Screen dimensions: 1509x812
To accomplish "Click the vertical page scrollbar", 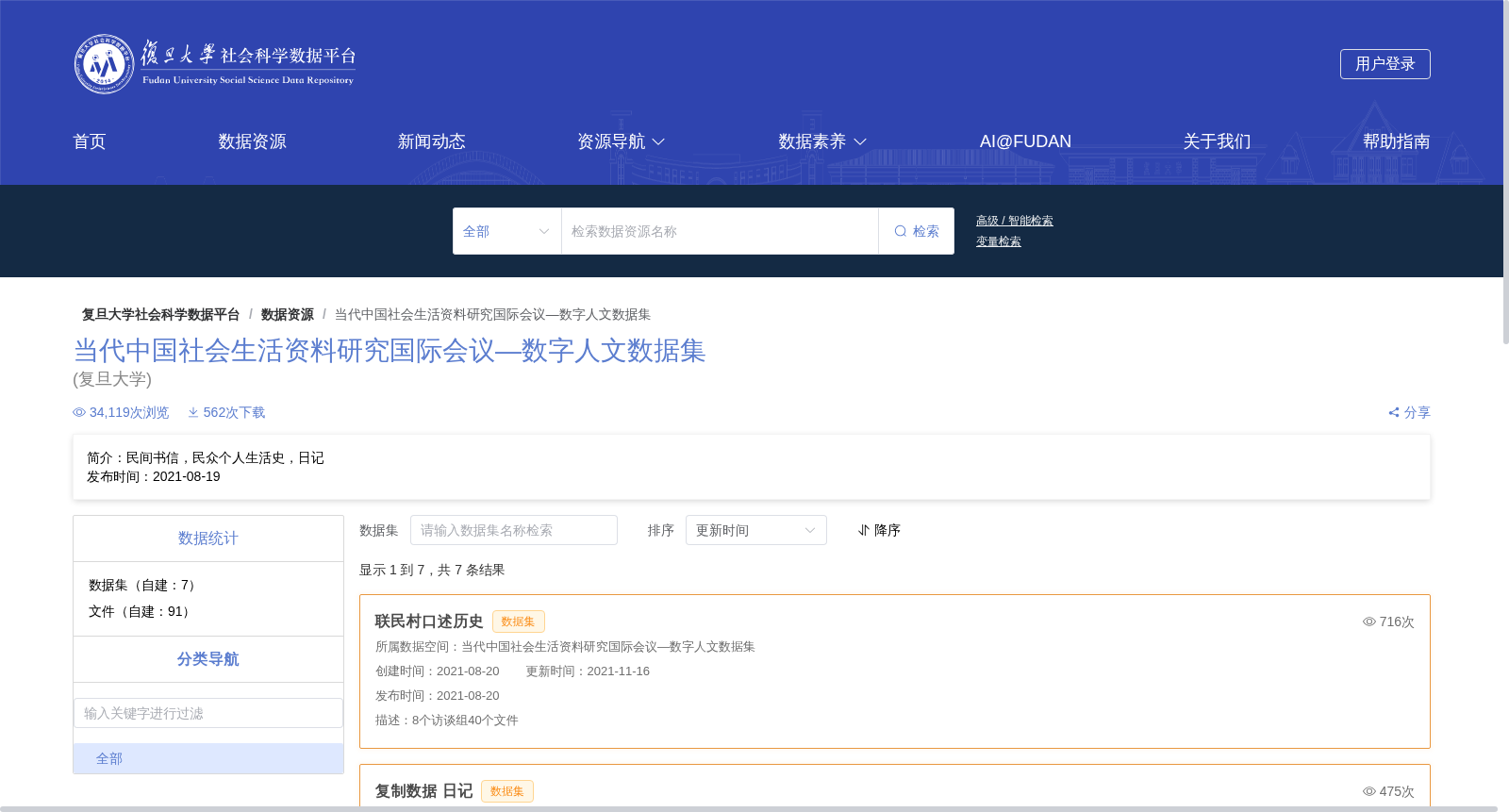I will click(x=1506, y=173).
